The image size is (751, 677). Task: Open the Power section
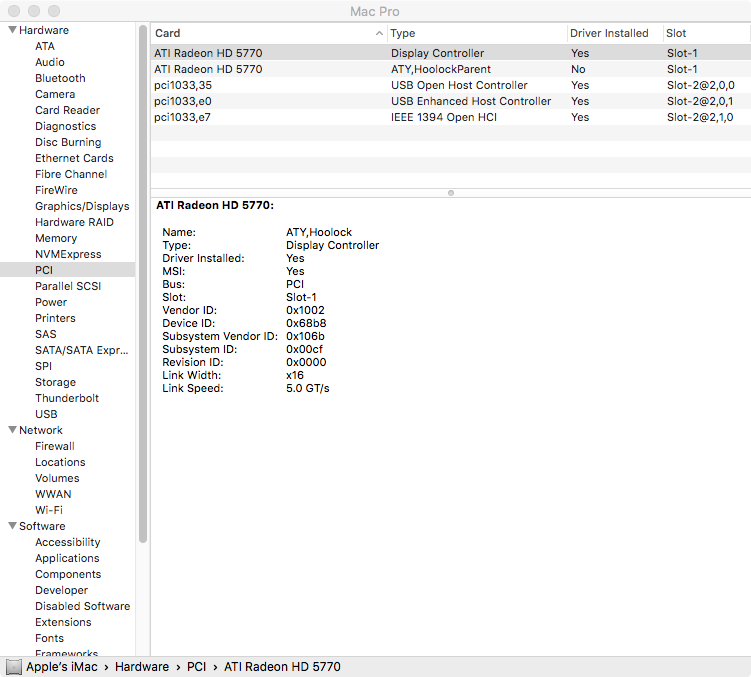pyautogui.click(x=51, y=302)
